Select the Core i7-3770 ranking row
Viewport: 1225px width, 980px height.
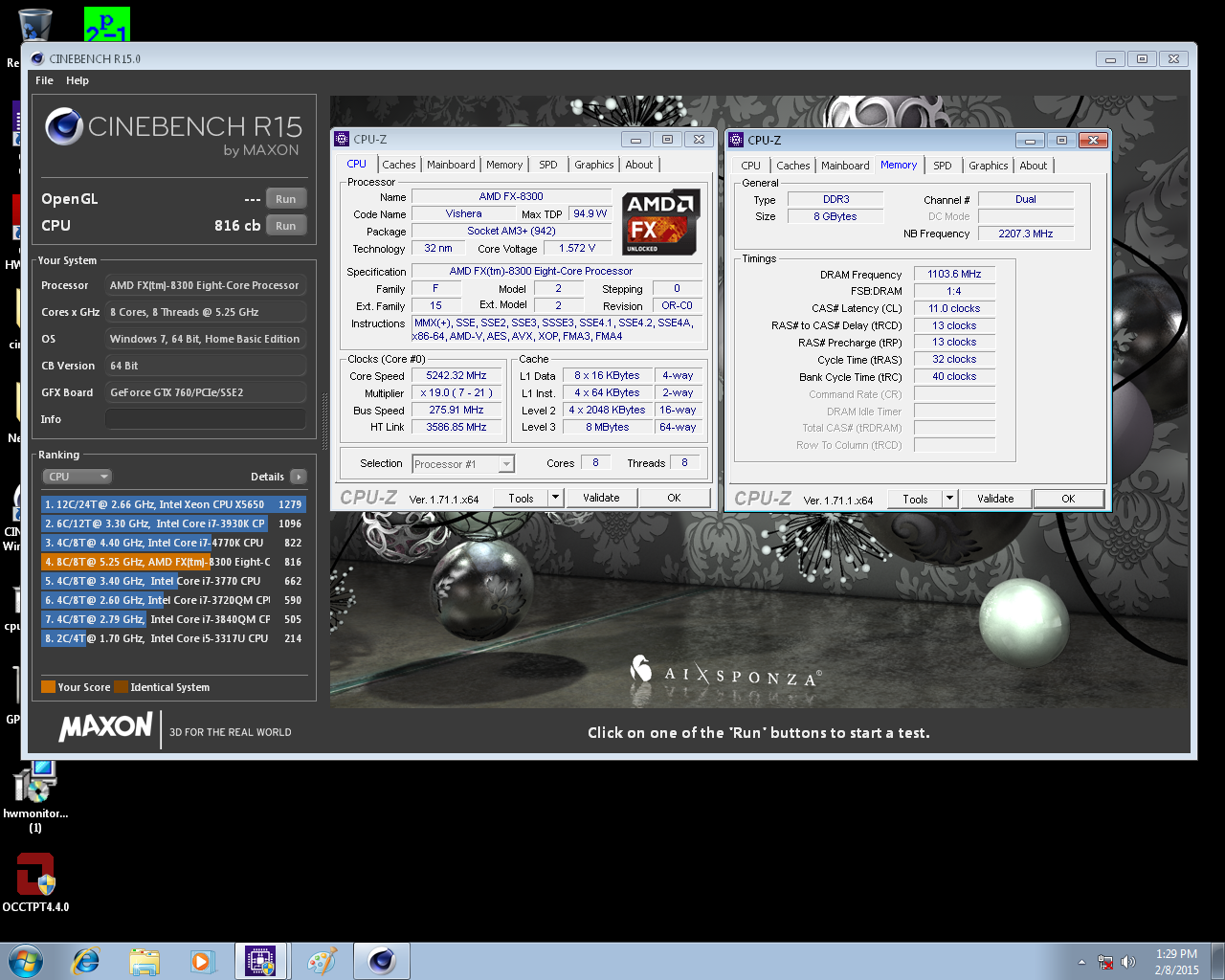click(x=173, y=581)
